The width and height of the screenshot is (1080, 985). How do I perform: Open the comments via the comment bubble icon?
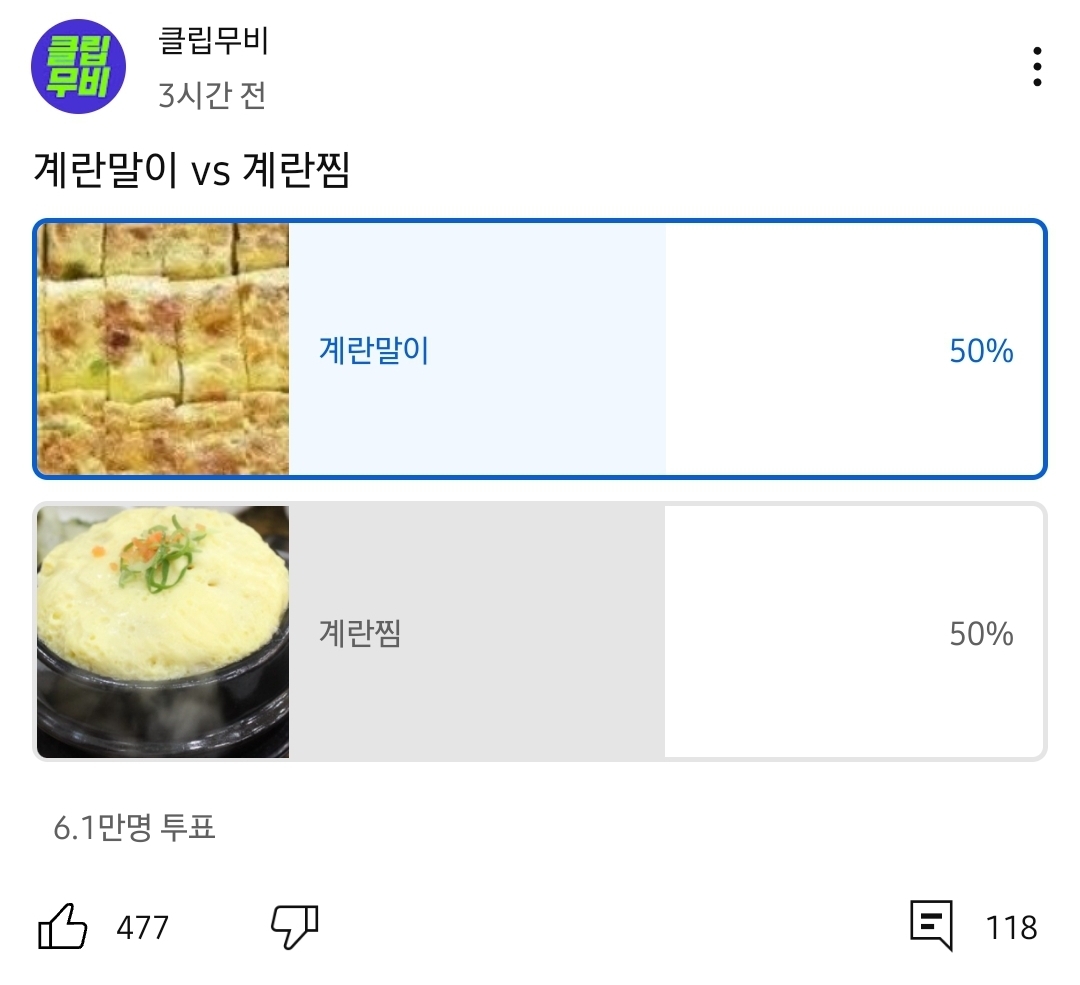point(931,927)
